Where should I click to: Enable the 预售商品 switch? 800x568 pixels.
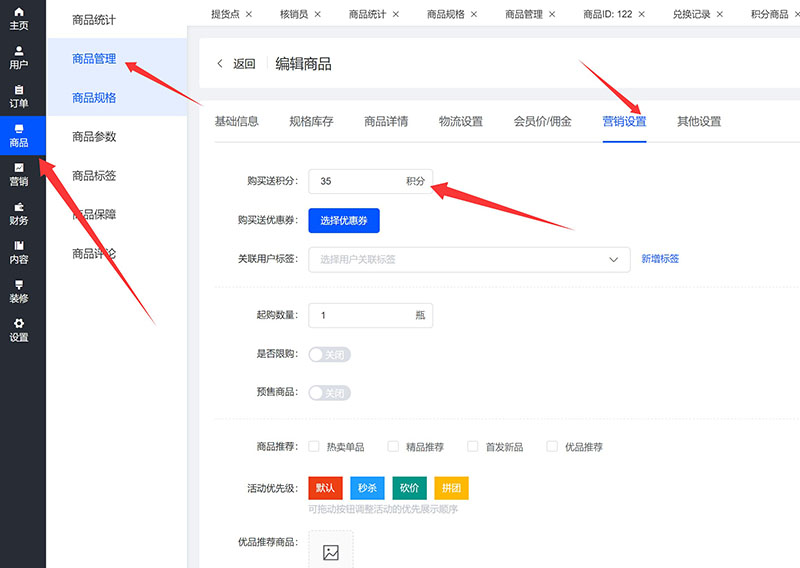pyautogui.click(x=330, y=393)
